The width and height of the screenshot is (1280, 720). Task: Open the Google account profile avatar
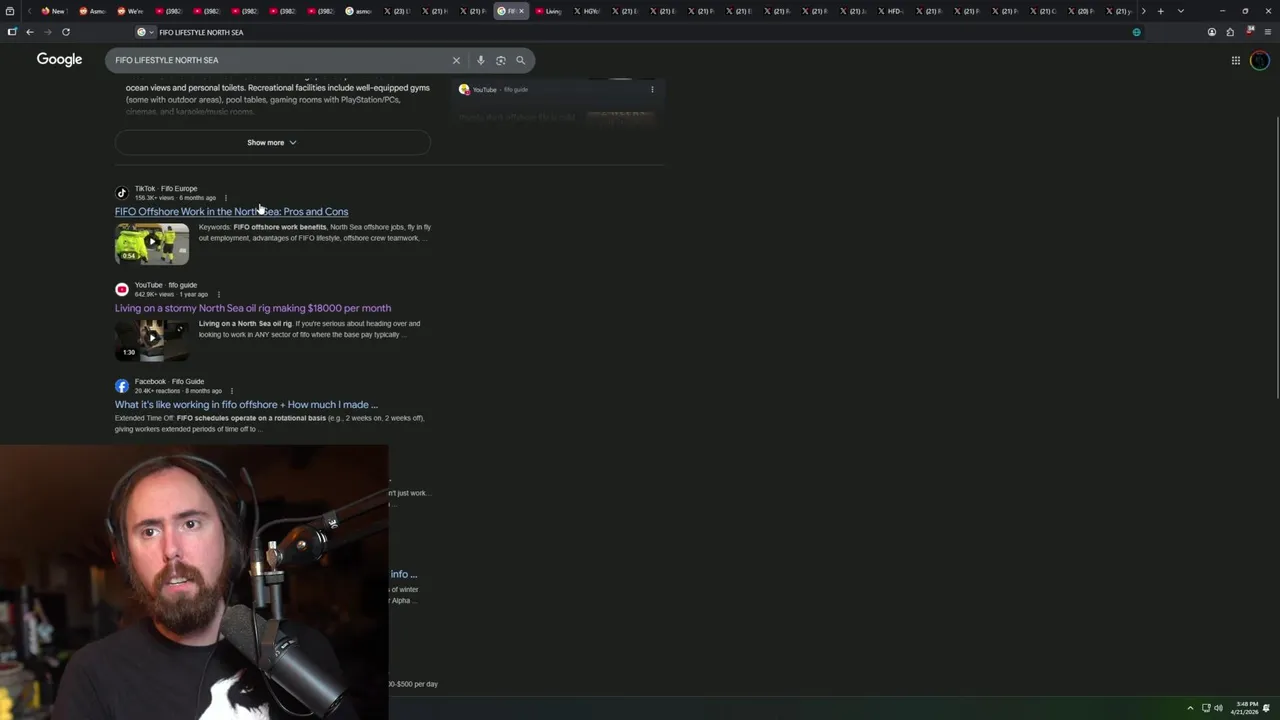1260,60
